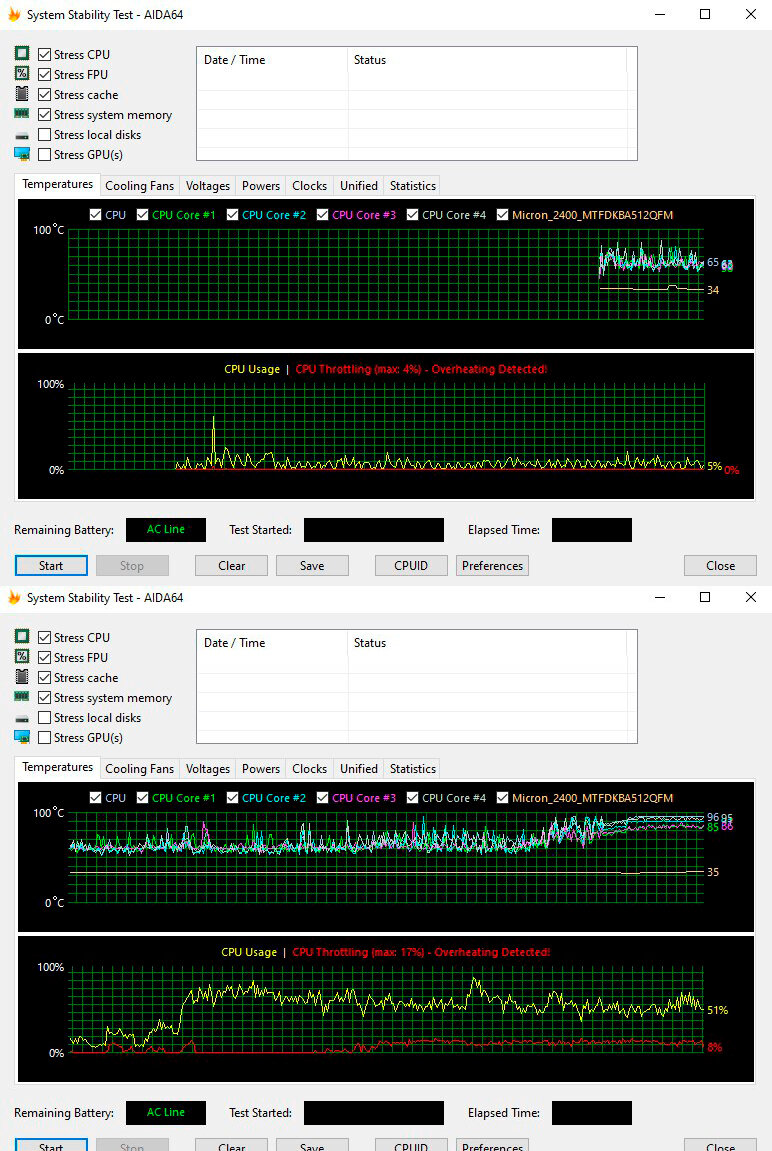This screenshot has height=1151, width=772.
Task: Click the cache chip icon in lower window
Action: 22,677
